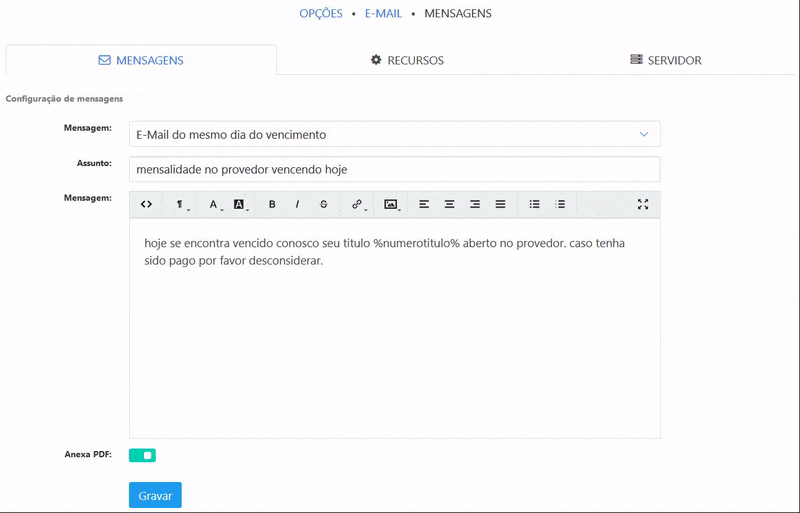Toggle HTML code view in editor
Viewport: 800px width, 513px height.
pyautogui.click(x=146, y=204)
